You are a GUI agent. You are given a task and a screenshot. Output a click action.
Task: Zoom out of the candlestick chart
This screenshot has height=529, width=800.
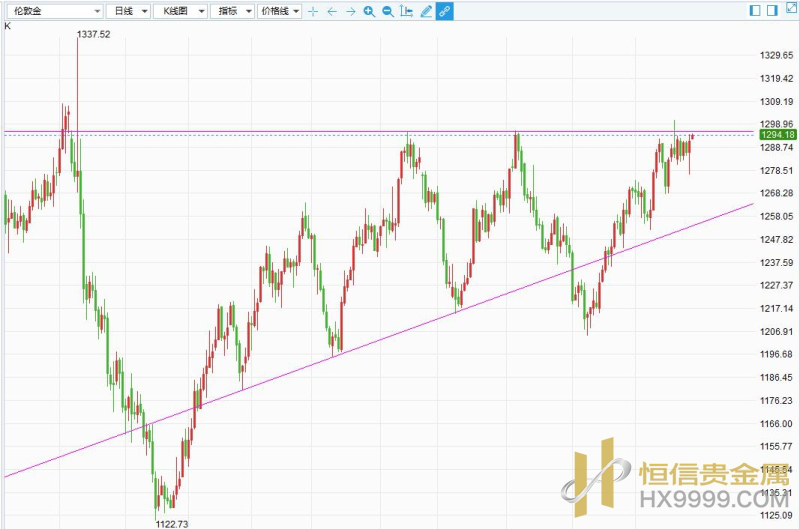tap(387, 11)
